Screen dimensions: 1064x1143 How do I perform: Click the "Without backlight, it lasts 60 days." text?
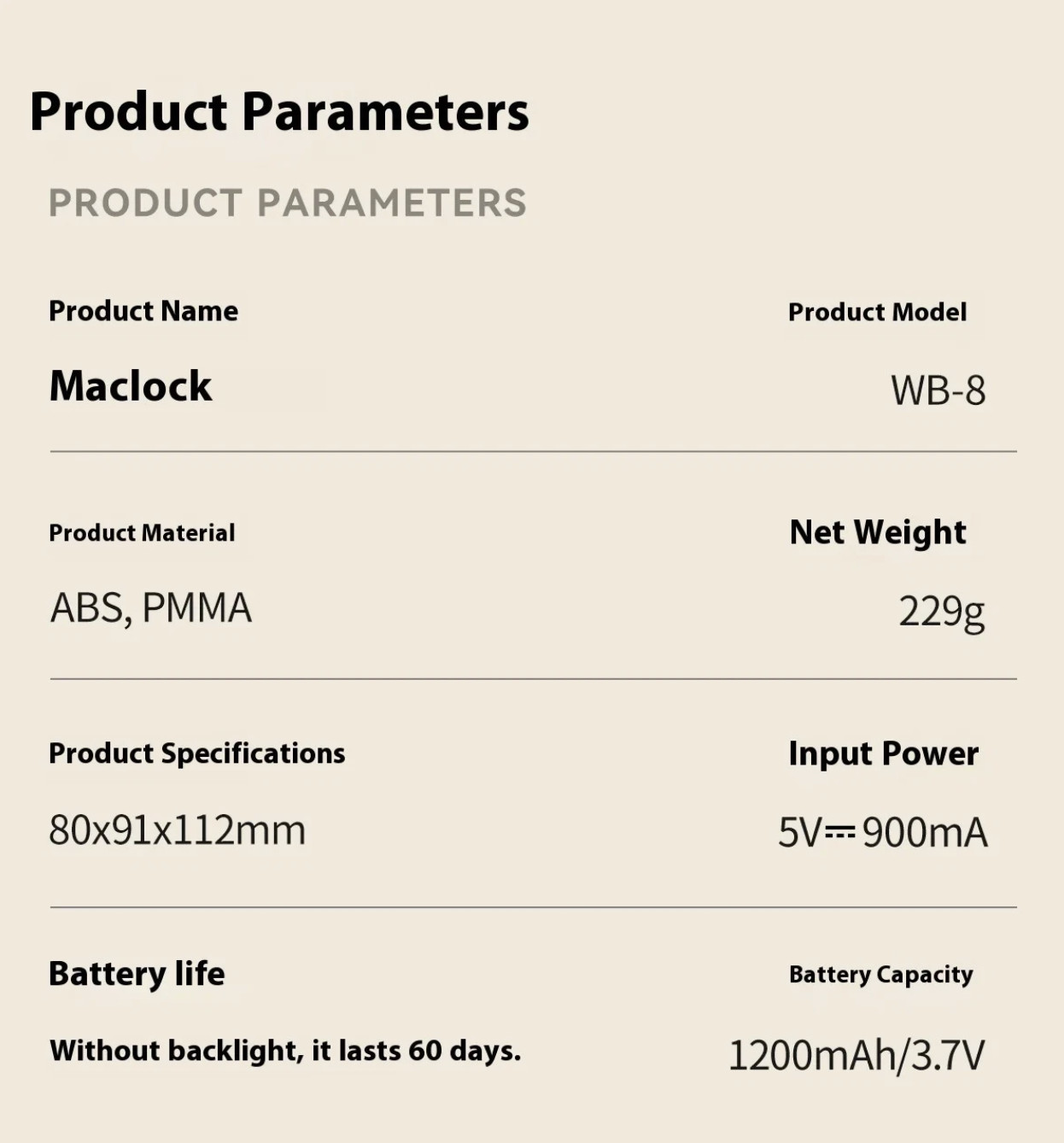point(285,1051)
